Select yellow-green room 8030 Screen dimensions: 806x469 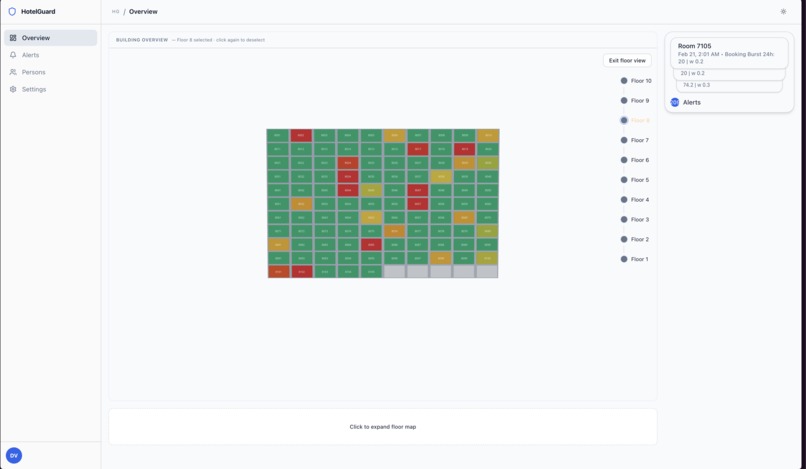coord(488,163)
